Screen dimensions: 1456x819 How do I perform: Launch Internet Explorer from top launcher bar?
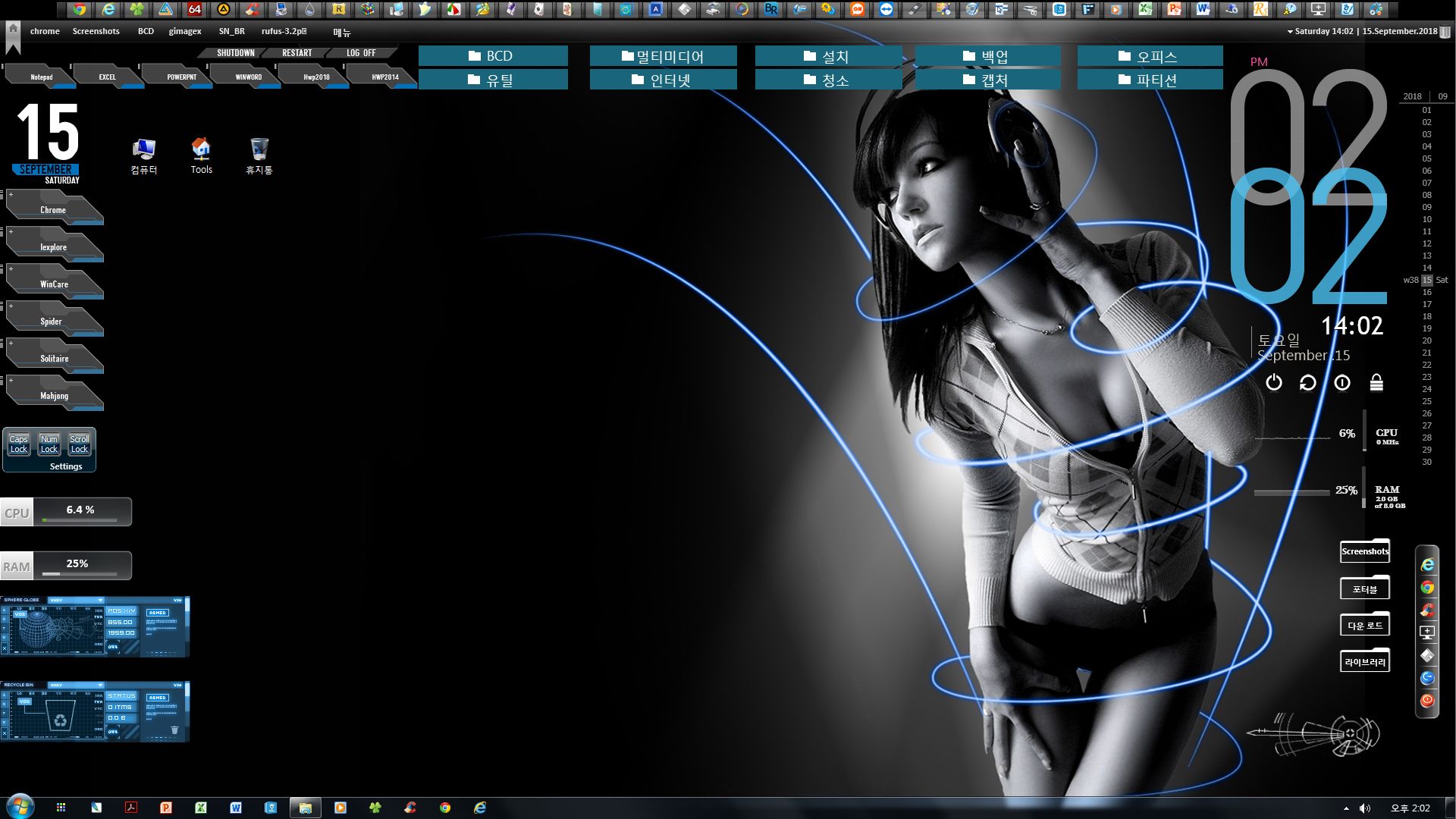point(108,10)
